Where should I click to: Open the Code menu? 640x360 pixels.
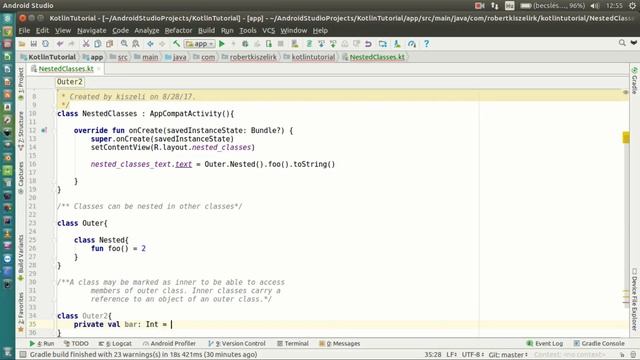(x=120, y=31)
